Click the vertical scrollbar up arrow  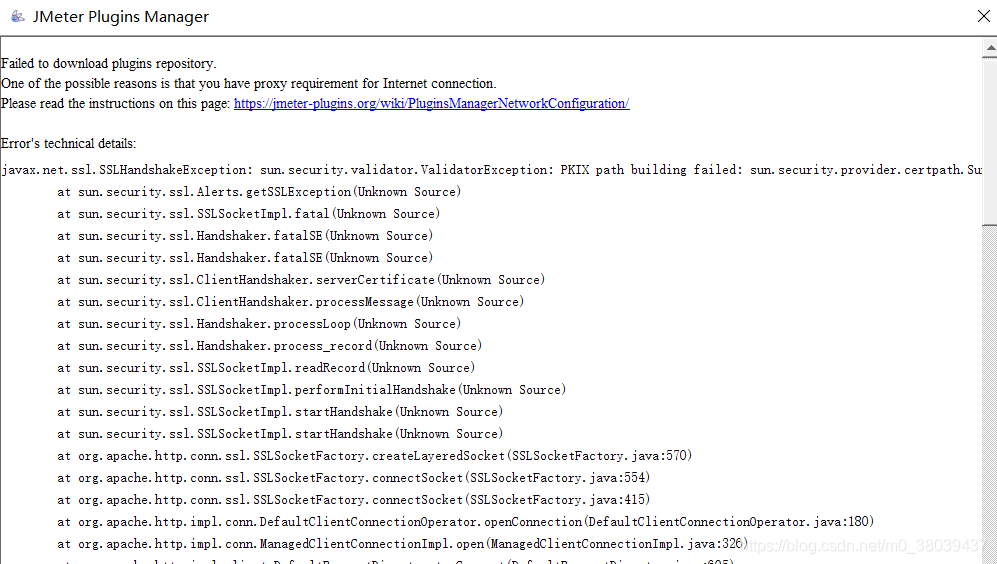(990, 48)
